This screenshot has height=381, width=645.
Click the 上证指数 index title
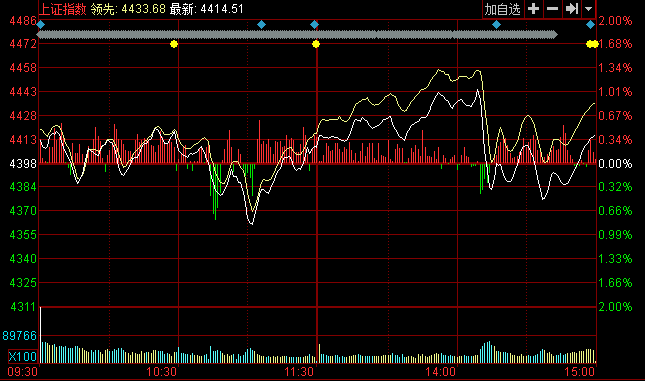tap(63, 9)
